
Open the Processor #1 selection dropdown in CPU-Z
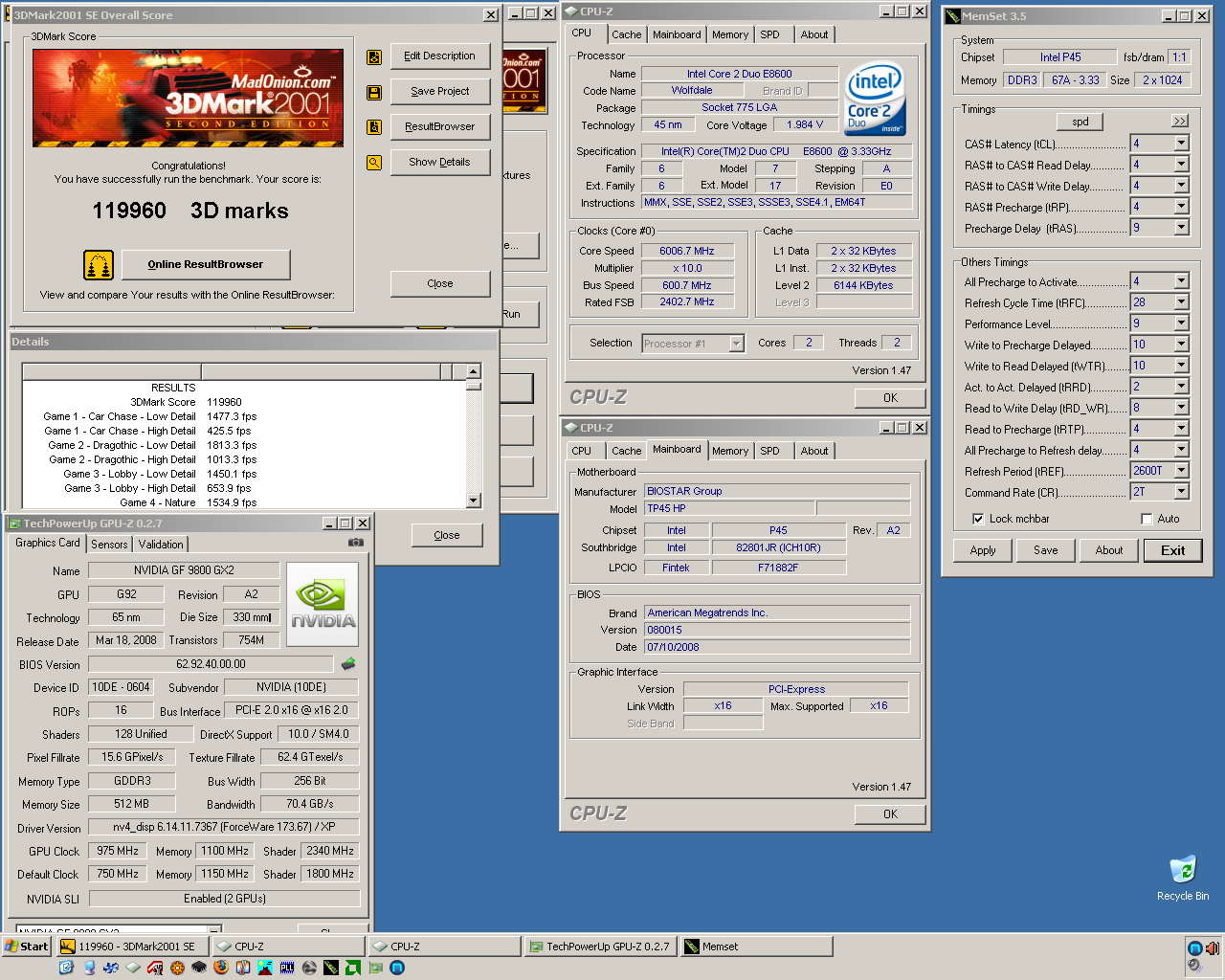(736, 344)
